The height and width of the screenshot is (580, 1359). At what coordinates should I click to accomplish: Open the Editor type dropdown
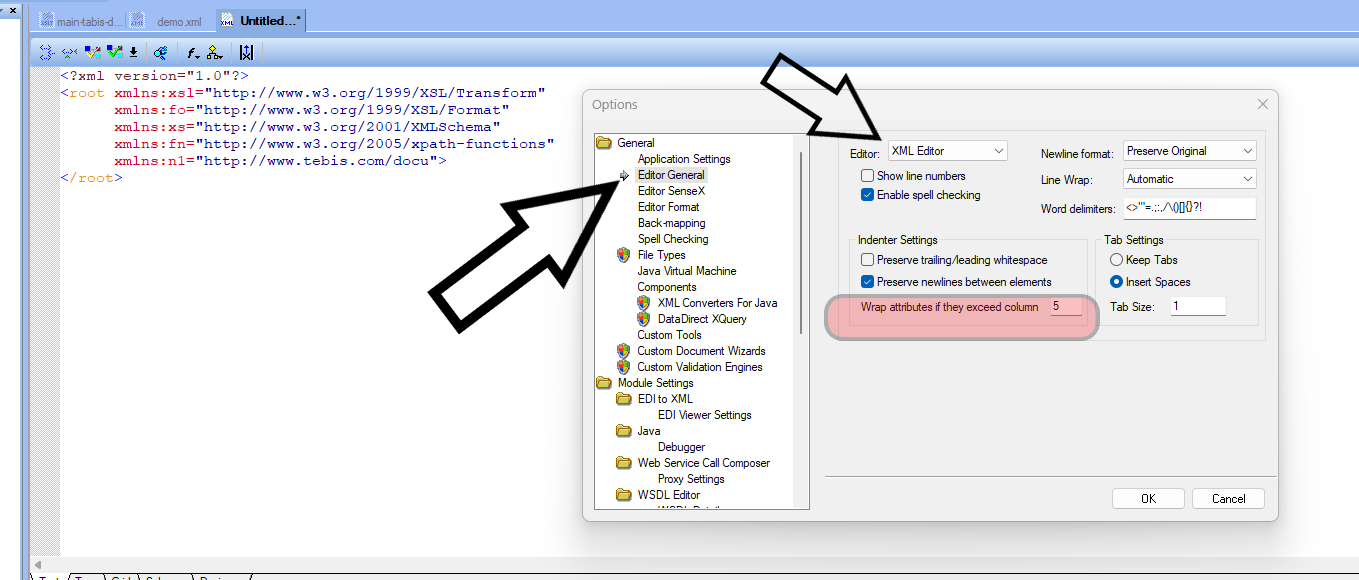point(947,151)
